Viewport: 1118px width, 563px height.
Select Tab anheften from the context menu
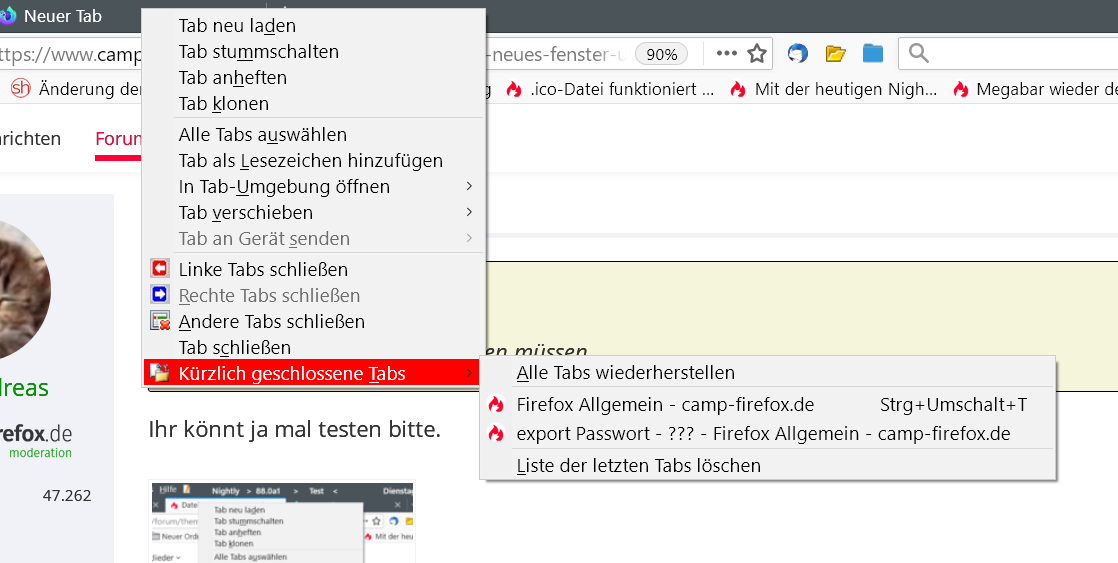[x=232, y=77]
